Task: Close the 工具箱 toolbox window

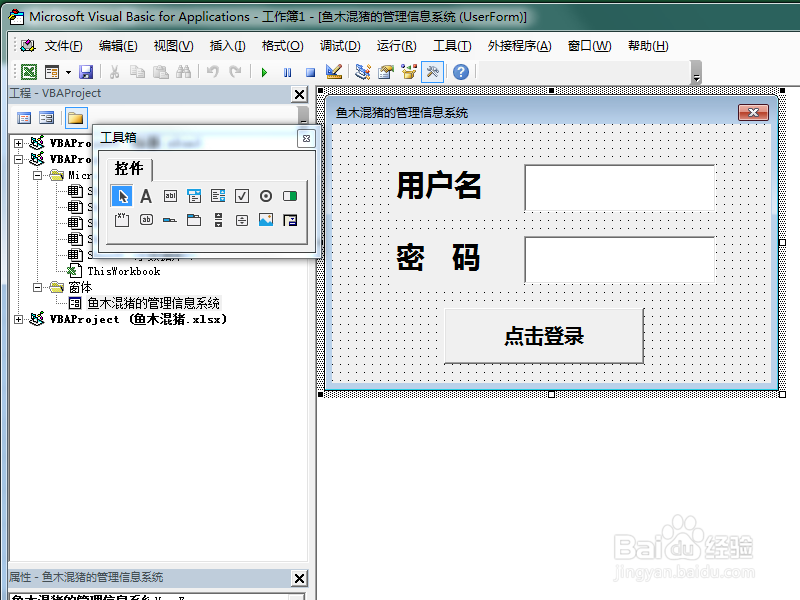Action: [x=306, y=138]
